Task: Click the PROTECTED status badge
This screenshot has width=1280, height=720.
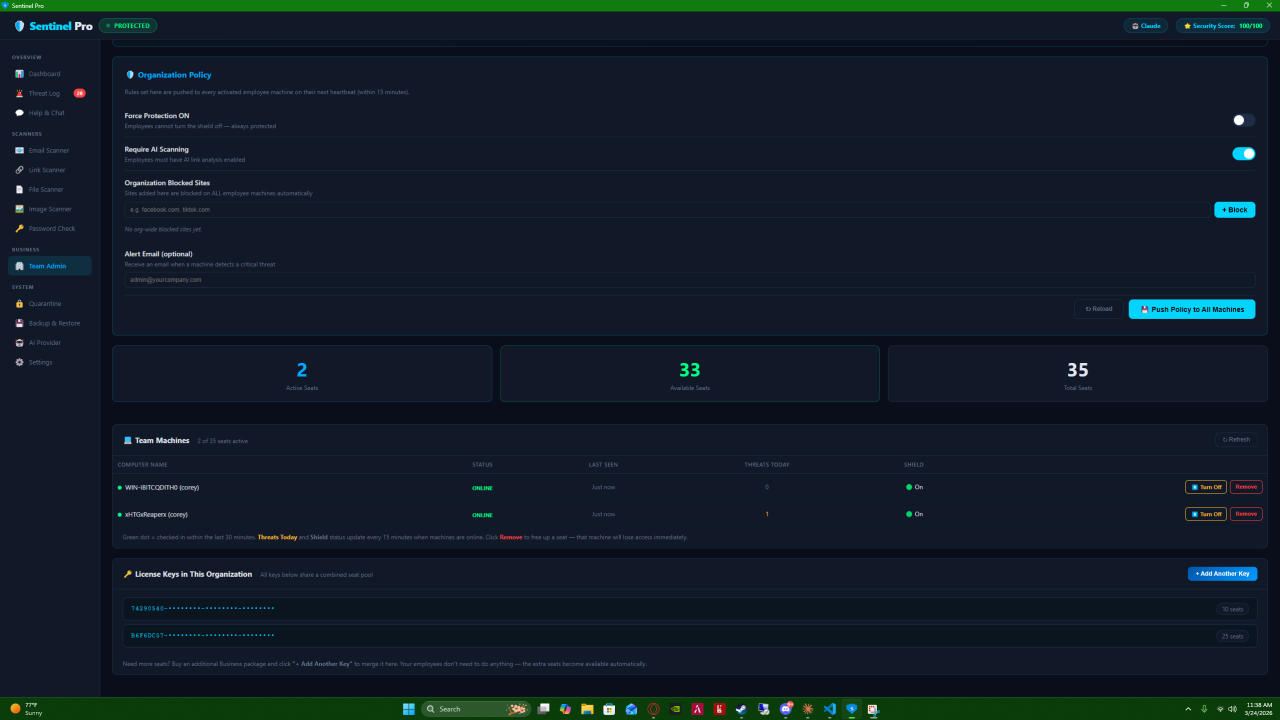Action: pos(128,26)
